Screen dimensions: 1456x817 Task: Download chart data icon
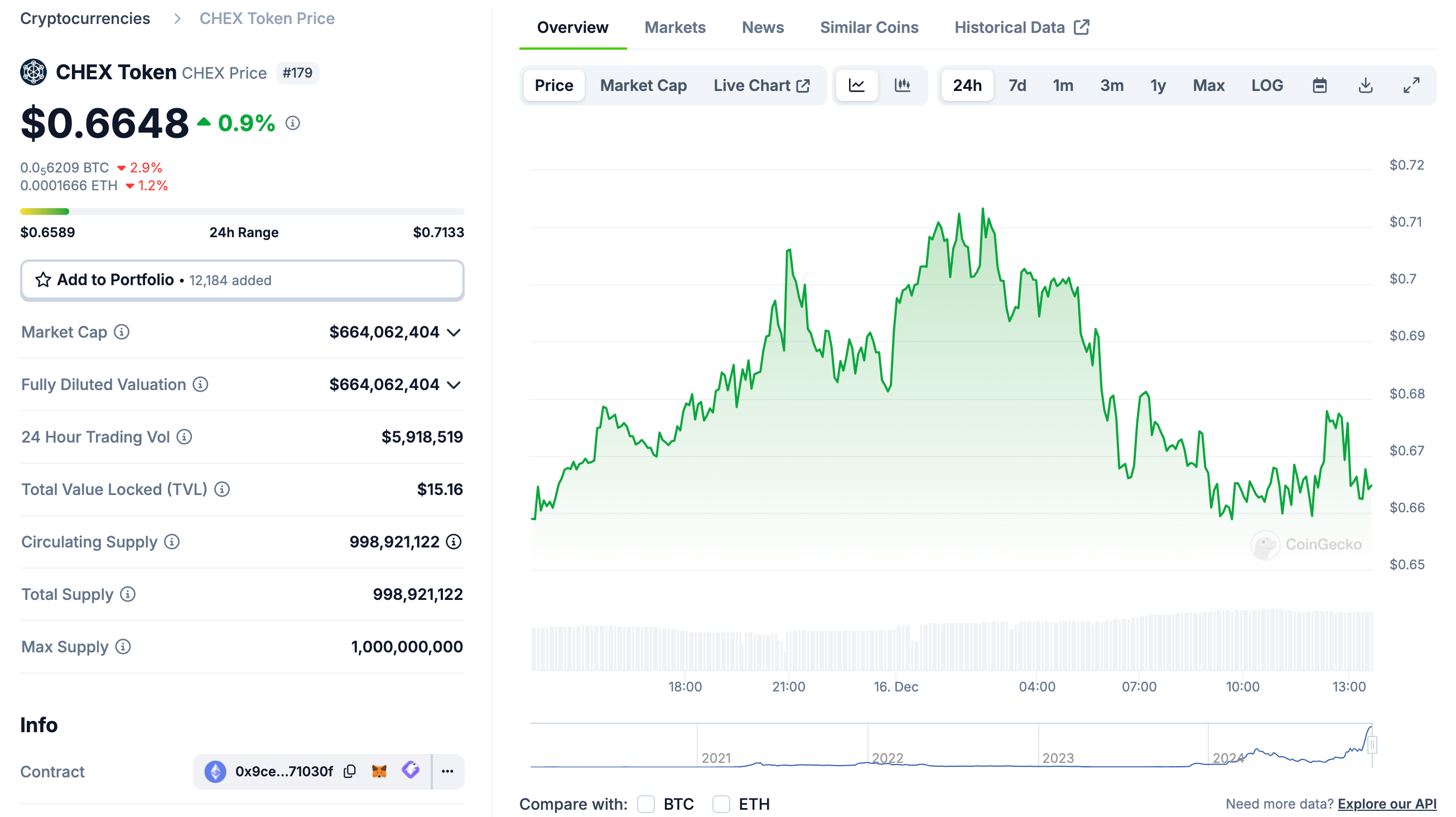pos(1365,85)
